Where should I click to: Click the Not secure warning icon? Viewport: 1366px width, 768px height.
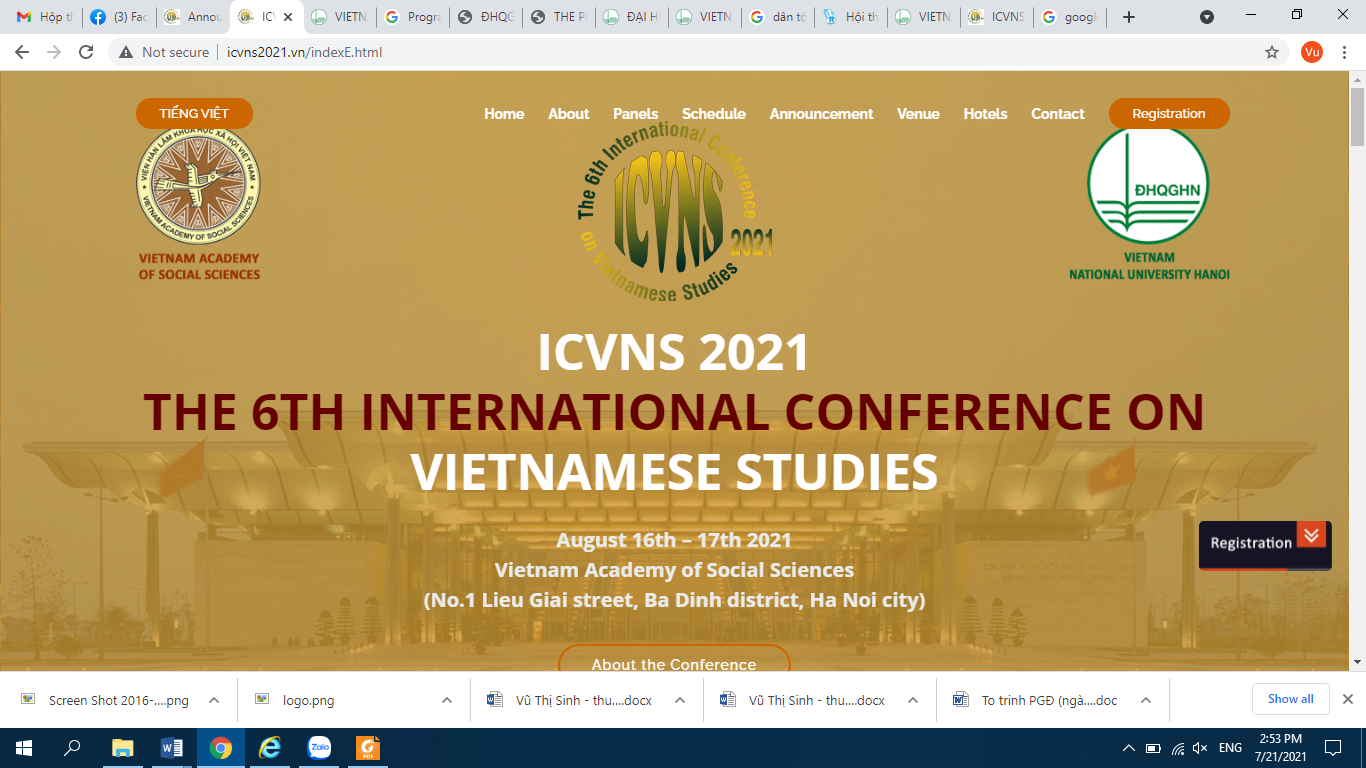click(x=126, y=52)
